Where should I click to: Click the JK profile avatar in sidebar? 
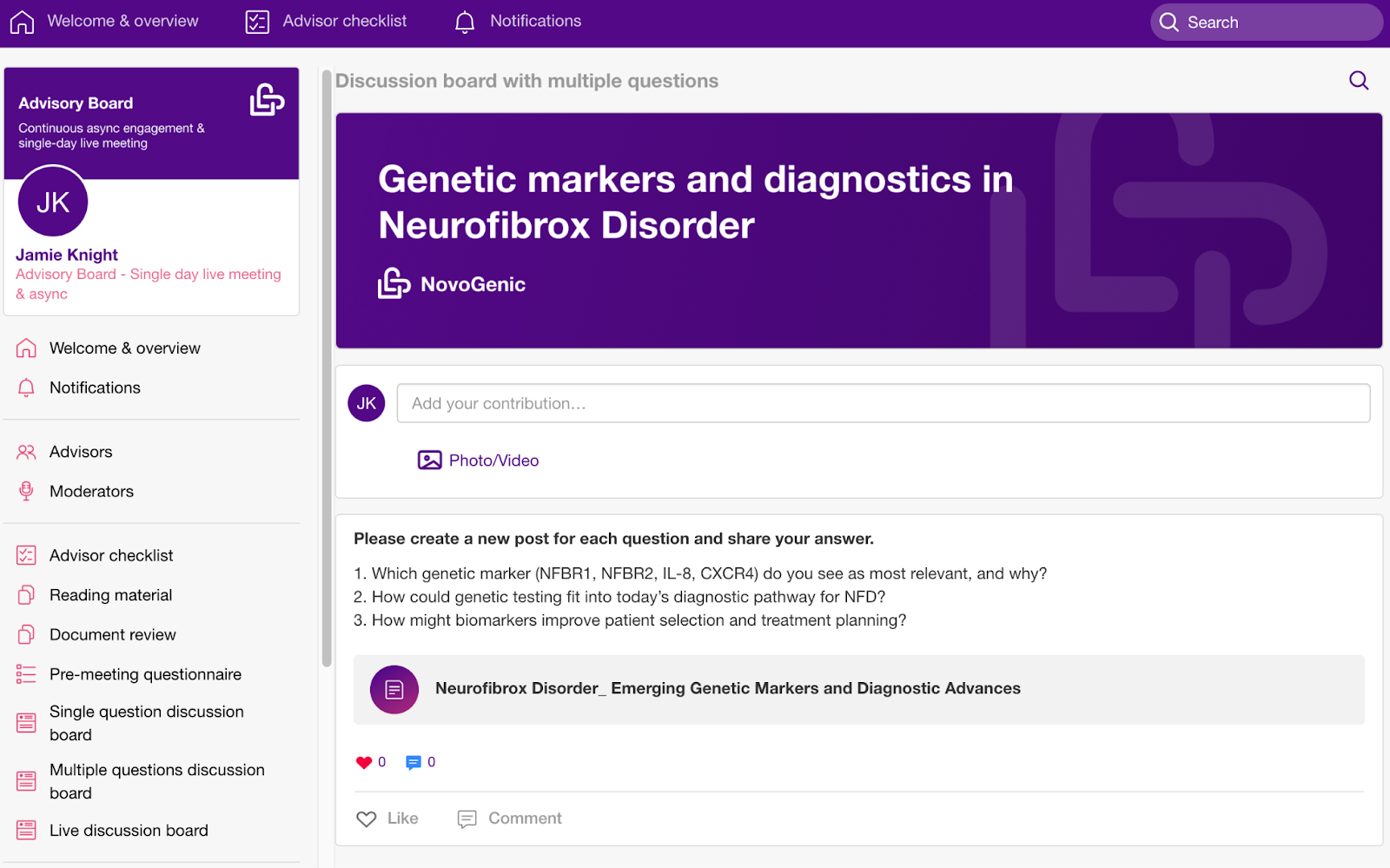click(53, 202)
